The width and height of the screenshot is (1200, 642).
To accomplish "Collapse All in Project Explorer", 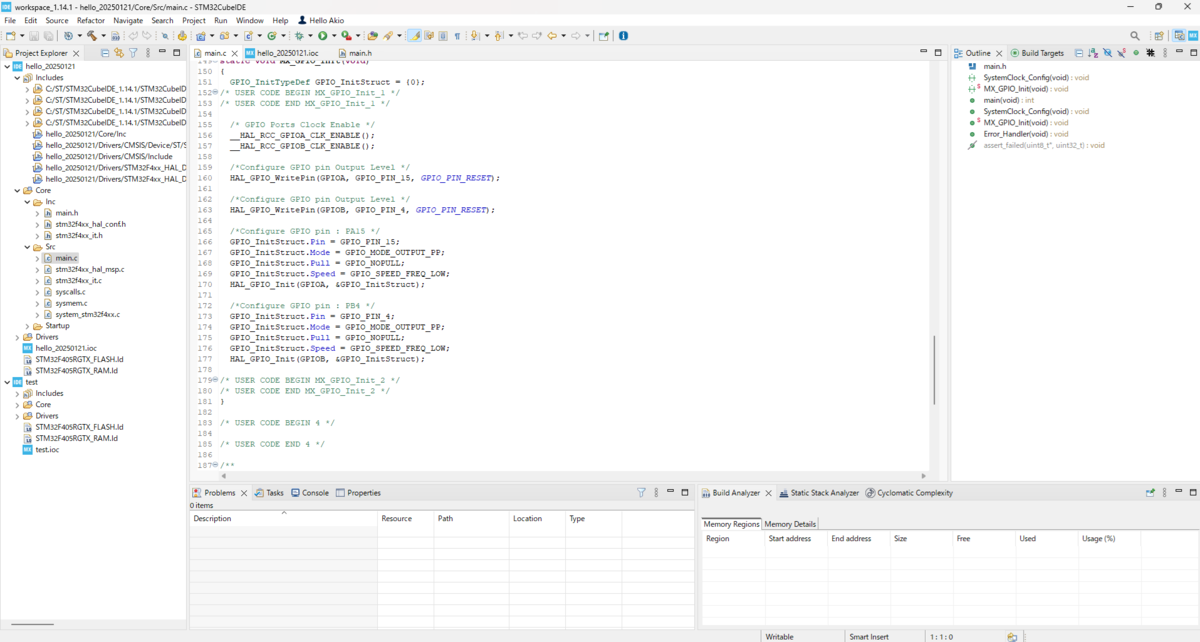I will [105, 53].
